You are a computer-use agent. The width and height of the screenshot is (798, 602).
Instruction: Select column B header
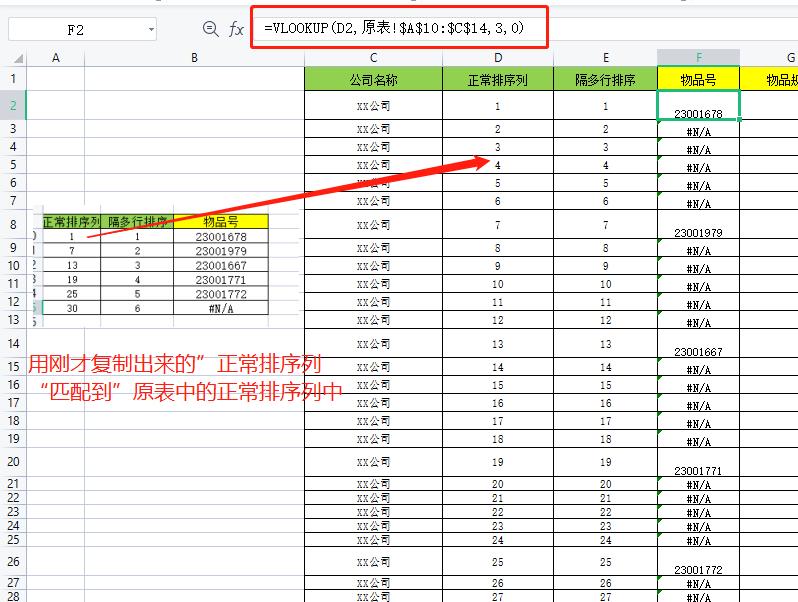(x=194, y=58)
